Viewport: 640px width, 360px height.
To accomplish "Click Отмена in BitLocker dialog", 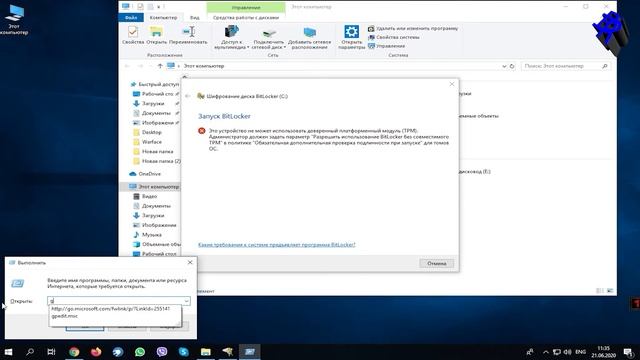I will click(x=436, y=263).
